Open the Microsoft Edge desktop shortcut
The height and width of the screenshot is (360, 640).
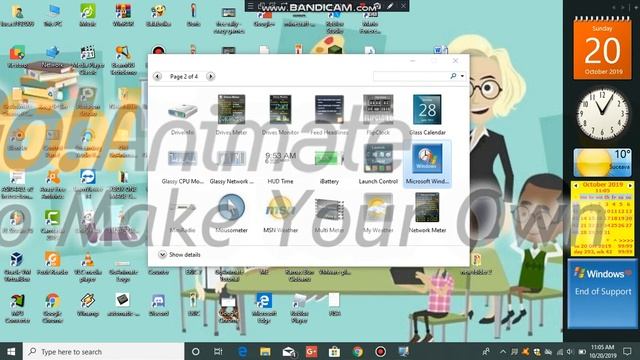pos(264,308)
